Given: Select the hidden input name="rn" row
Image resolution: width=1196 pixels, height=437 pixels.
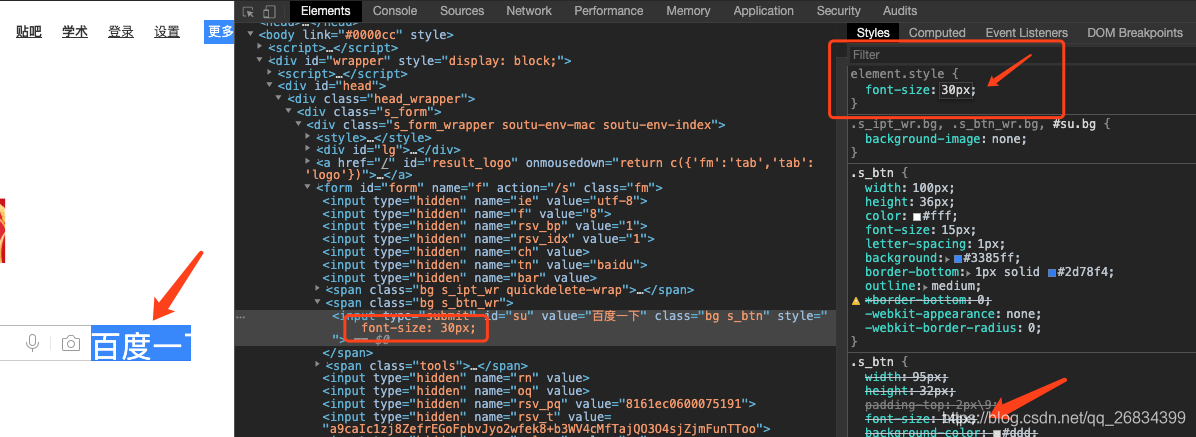Looking at the screenshot, I should (x=455, y=378).
